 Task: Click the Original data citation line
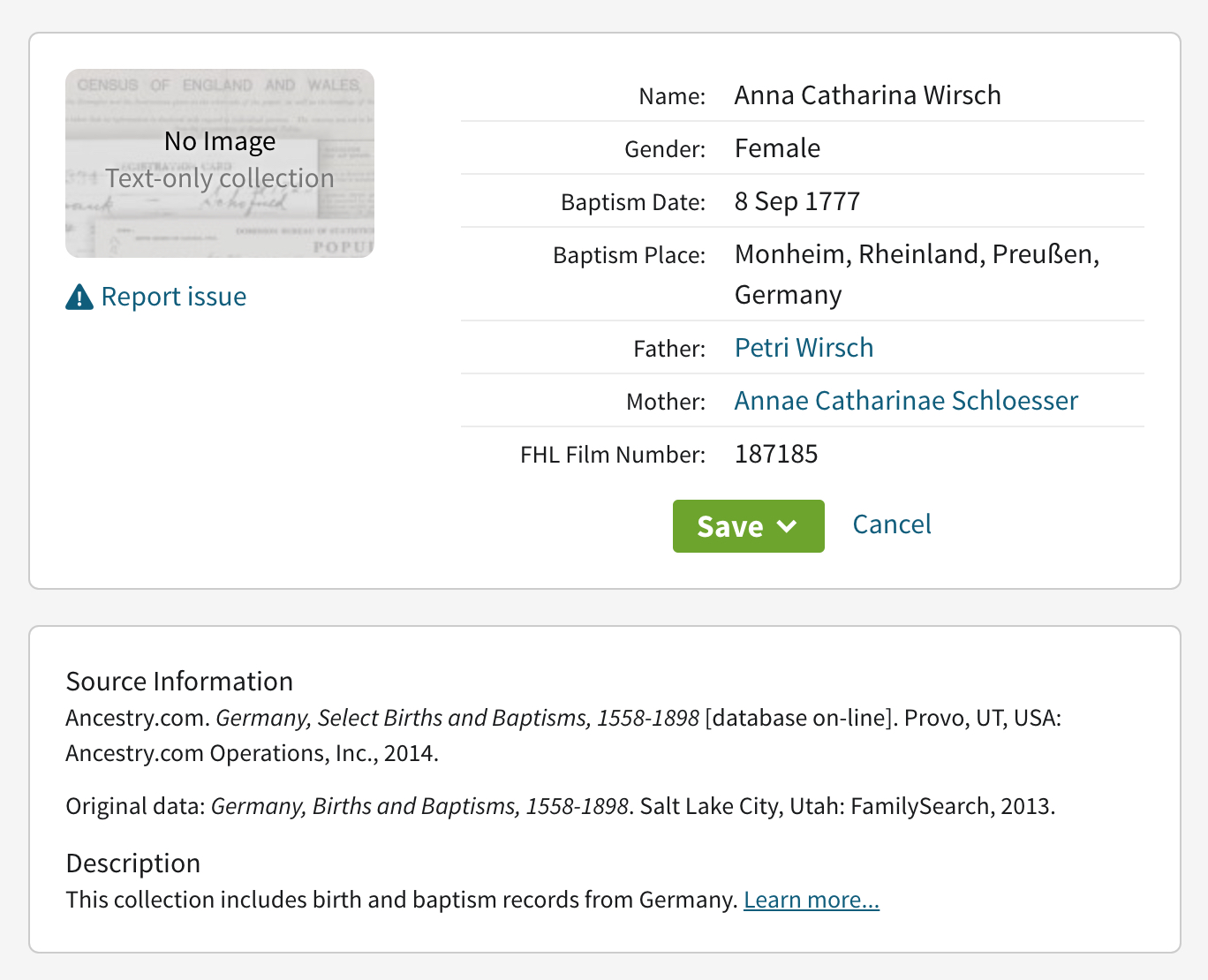pos(560,806)
